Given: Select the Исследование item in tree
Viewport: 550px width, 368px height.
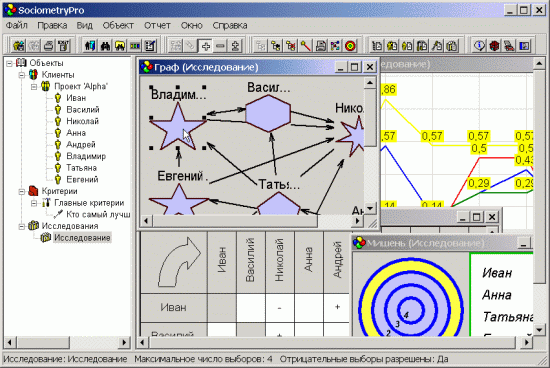Looking at the screenshot, I should 82,238.
